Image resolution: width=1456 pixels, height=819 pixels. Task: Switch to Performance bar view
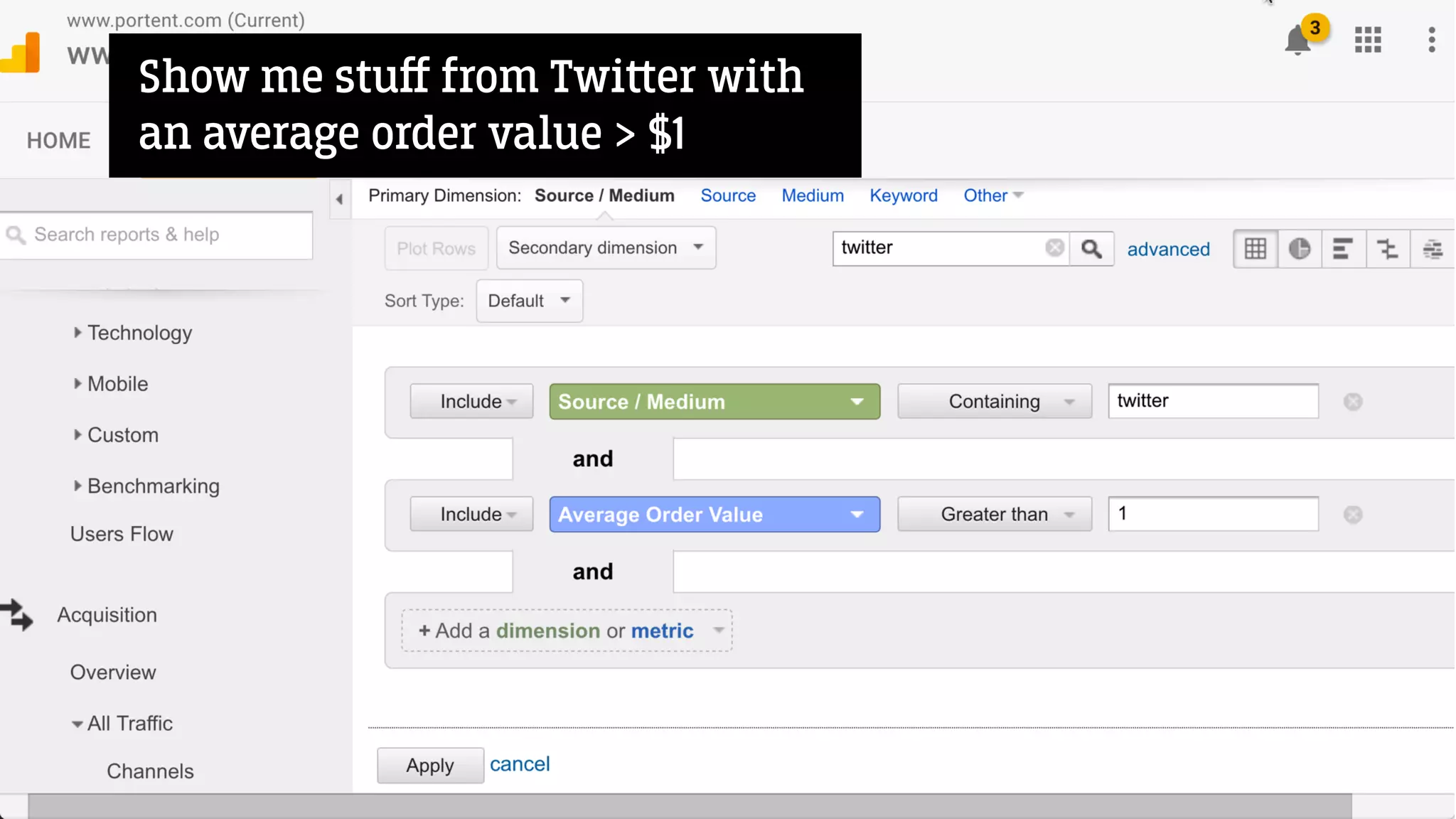click(x=1343, y=248)
